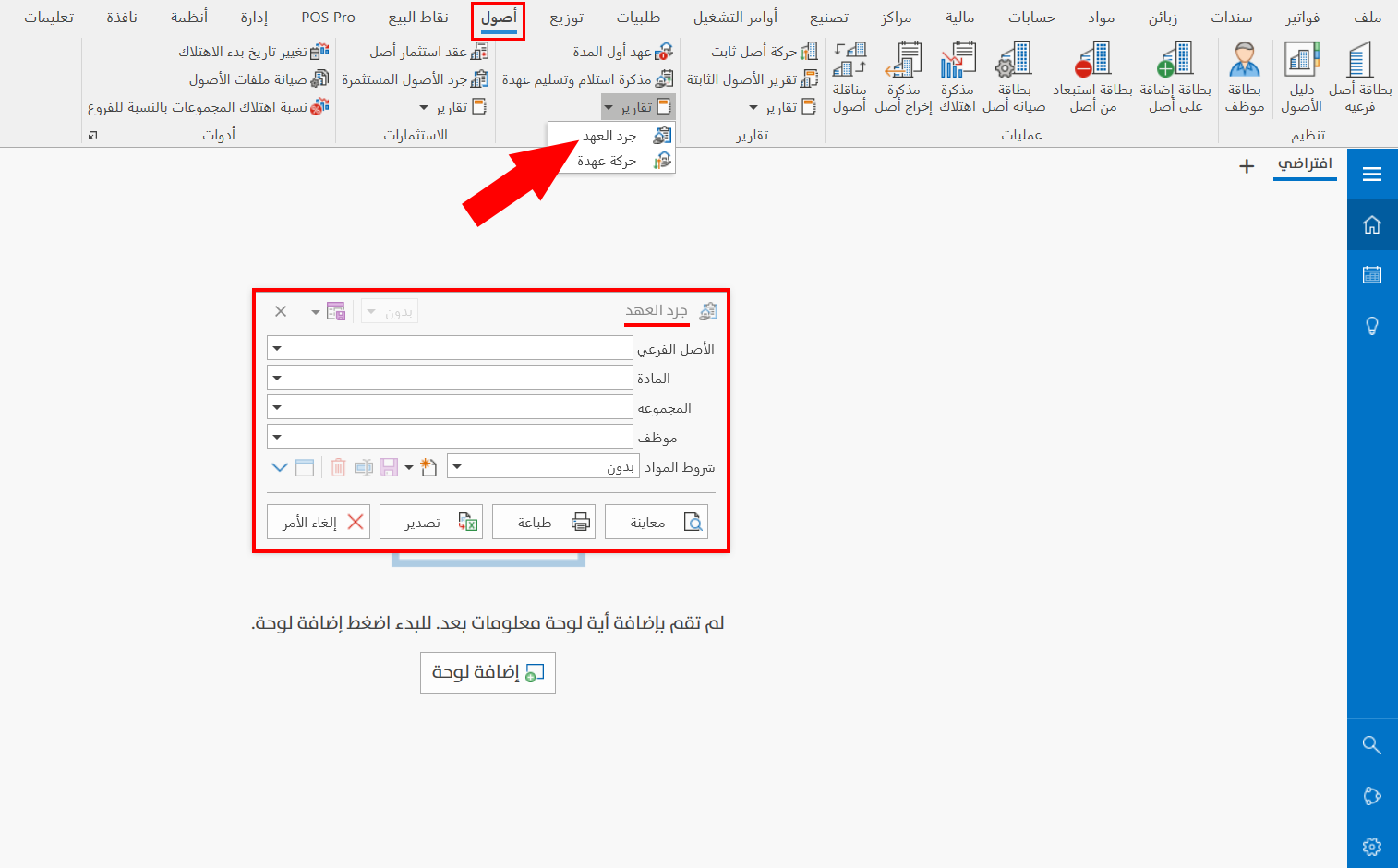Toggle highlighted تقارير dropdown under عهدة items
Image resolution: width=1398 pixels, height=868 pixels.
pyautogui.click(x=638, y=107)
